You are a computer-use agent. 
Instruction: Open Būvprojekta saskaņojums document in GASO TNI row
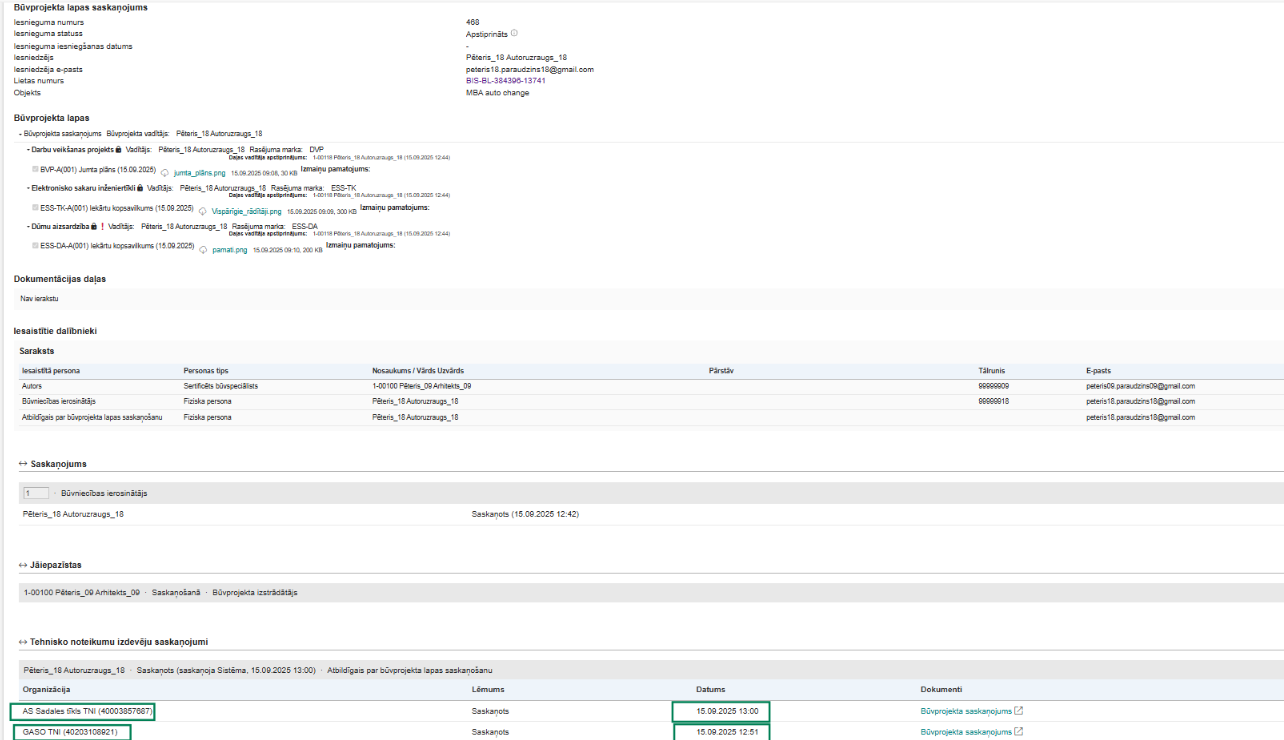(965, 732)
